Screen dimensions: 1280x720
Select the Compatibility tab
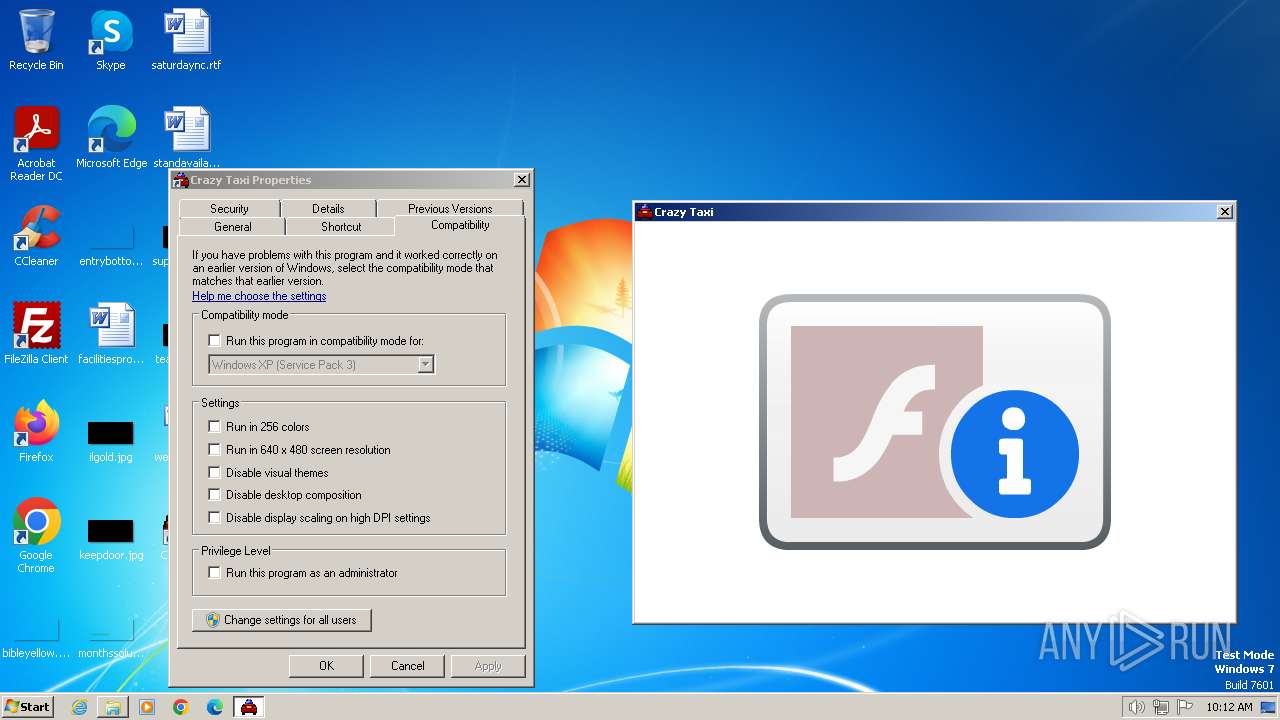click(x=460, y=225)
